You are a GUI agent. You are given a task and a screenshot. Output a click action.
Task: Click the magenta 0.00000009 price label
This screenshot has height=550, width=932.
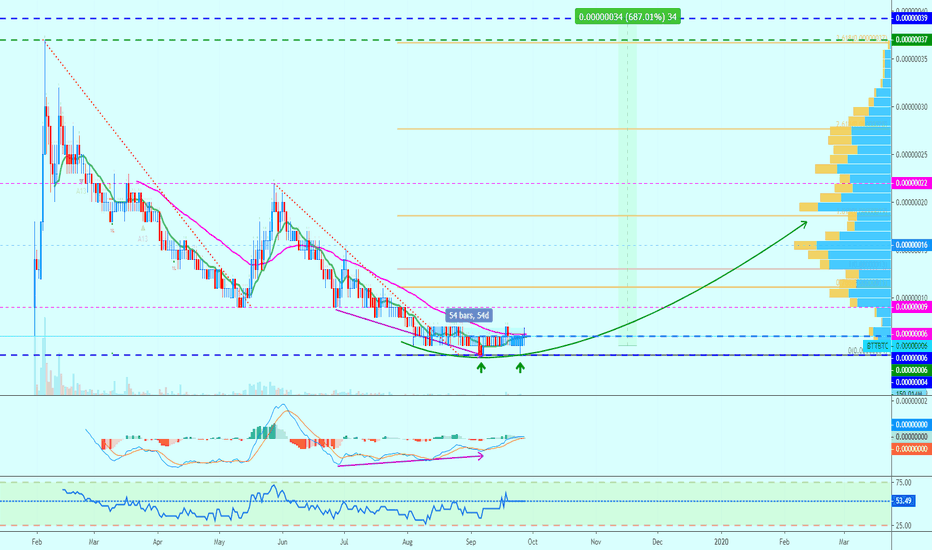(x=911, y=307)
